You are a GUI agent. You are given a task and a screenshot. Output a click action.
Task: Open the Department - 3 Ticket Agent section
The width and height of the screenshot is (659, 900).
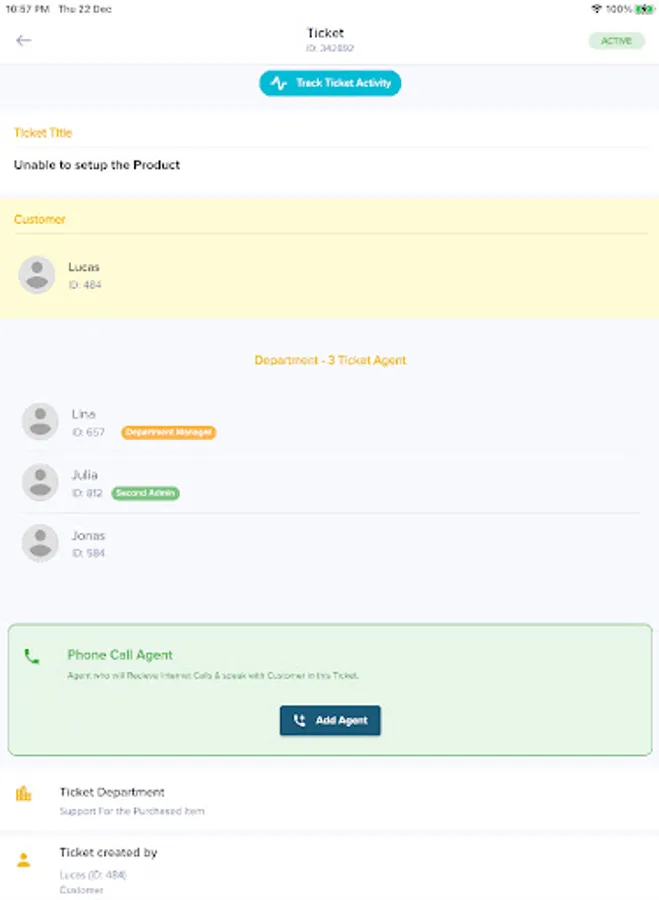tap(329, 360)
